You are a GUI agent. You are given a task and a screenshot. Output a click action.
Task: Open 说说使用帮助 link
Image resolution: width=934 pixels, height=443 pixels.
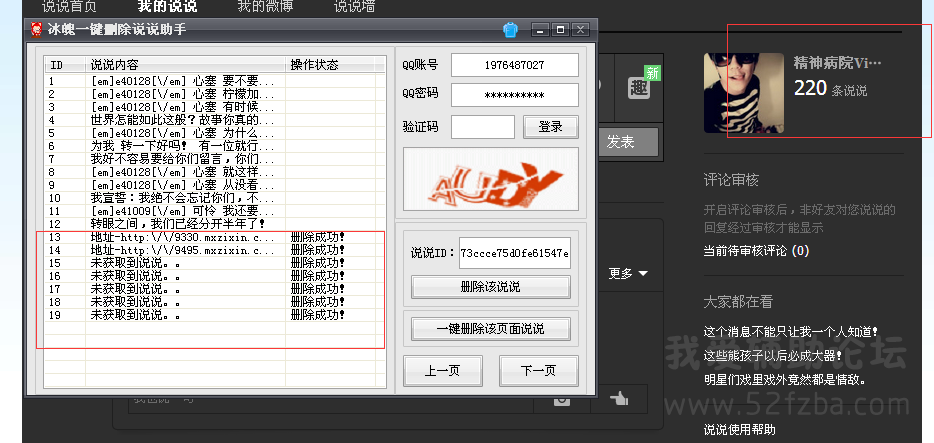pyautogui.click(x=740, y=429)
